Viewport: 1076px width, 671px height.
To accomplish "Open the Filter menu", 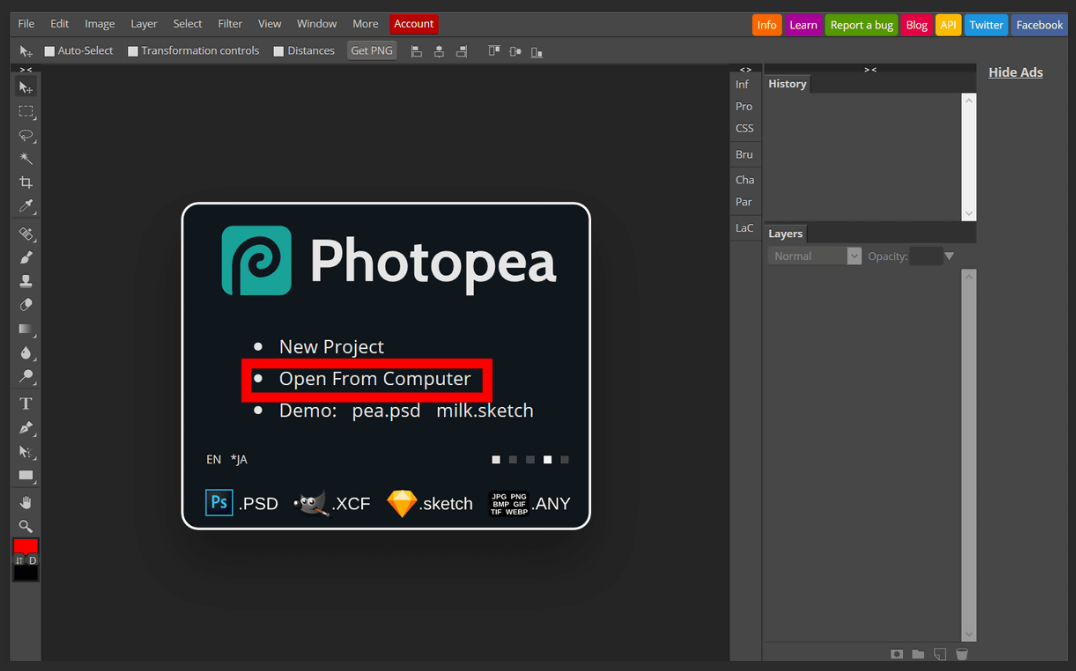I will click(229, 23).
